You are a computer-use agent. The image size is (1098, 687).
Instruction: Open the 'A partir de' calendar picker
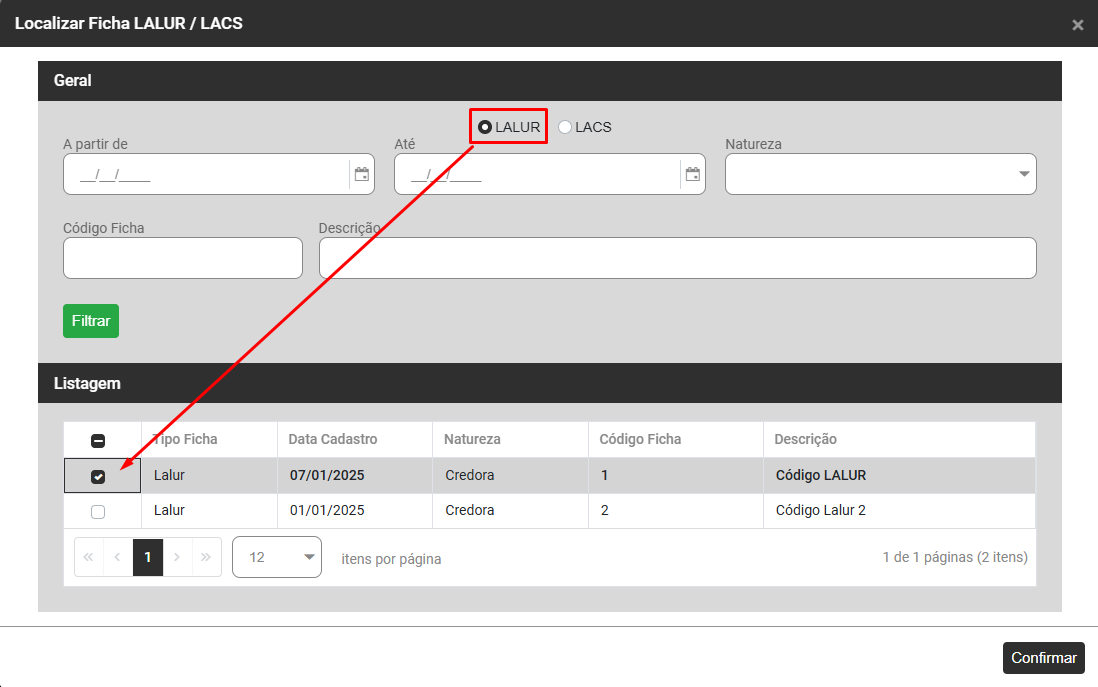click(x=362, y=174)
